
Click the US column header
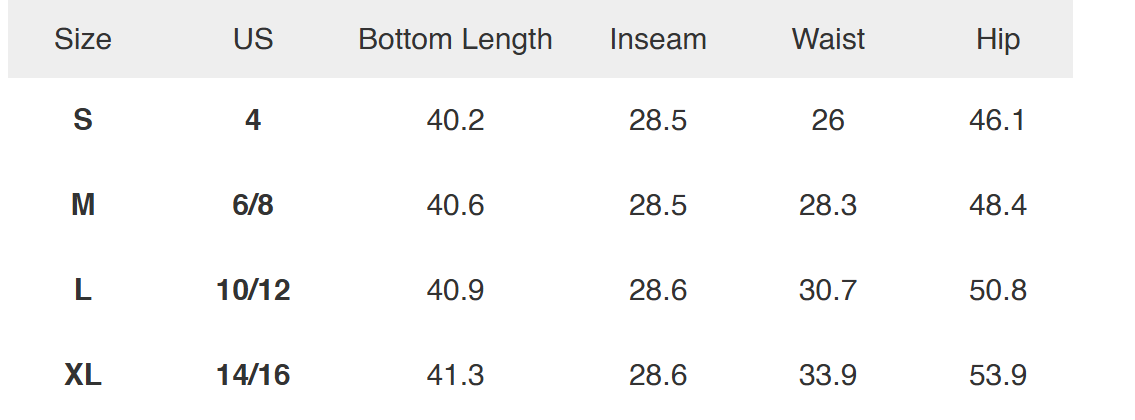point(253,40)
